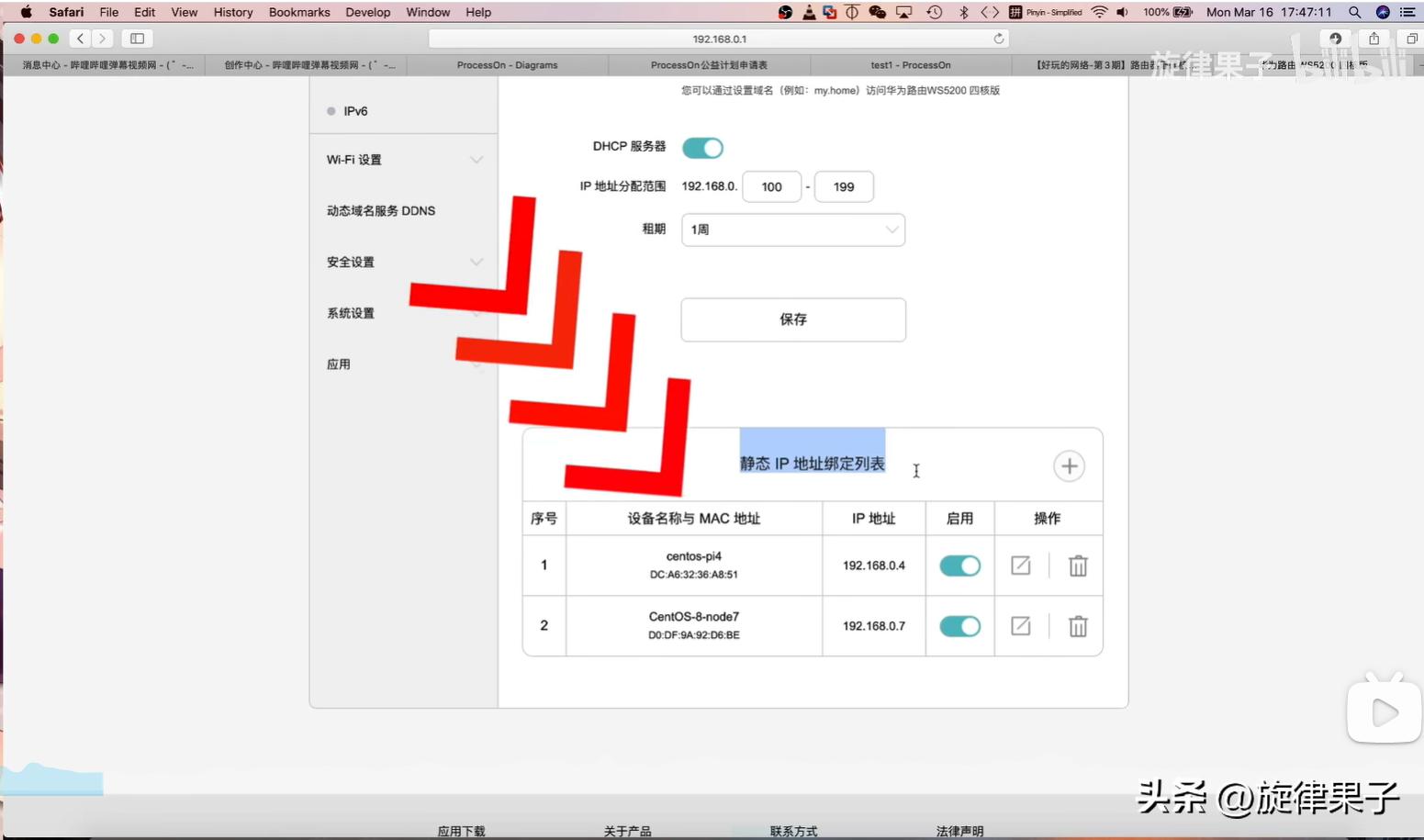Disable the 192.168.0.4 static binding

coord(959,566)
